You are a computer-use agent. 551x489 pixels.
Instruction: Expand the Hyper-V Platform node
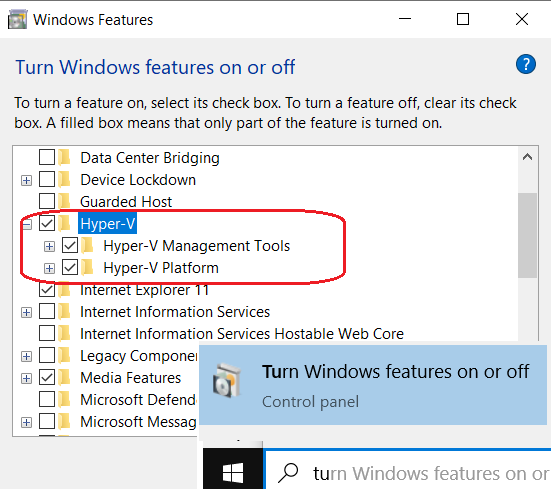point(50,269)
